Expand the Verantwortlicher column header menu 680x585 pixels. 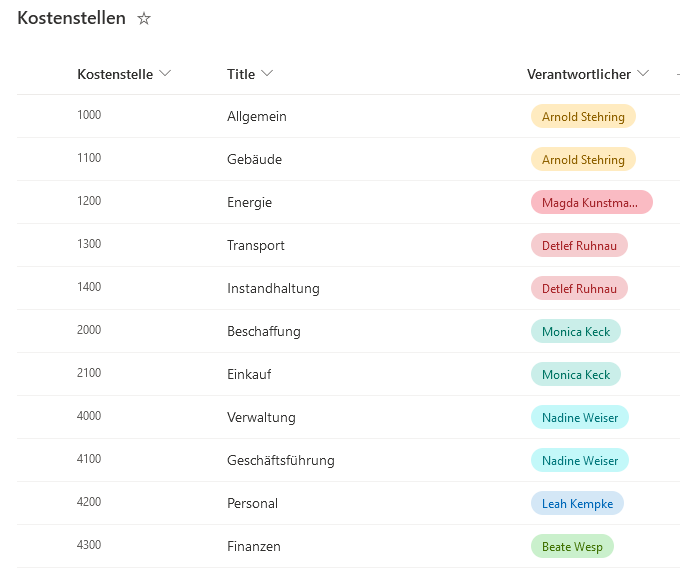point(643,74)
